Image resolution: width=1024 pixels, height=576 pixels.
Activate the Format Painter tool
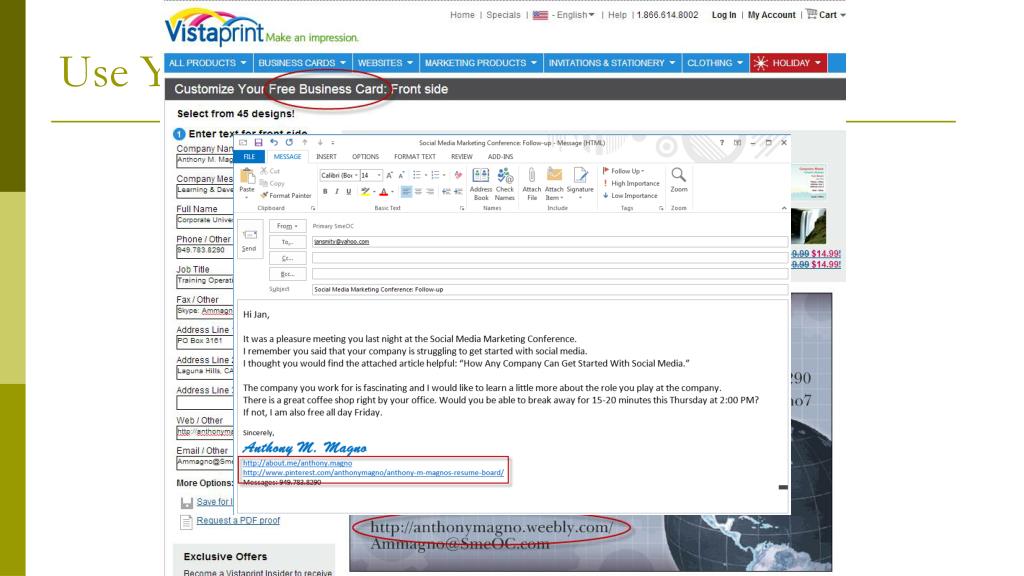click(285, 195)
